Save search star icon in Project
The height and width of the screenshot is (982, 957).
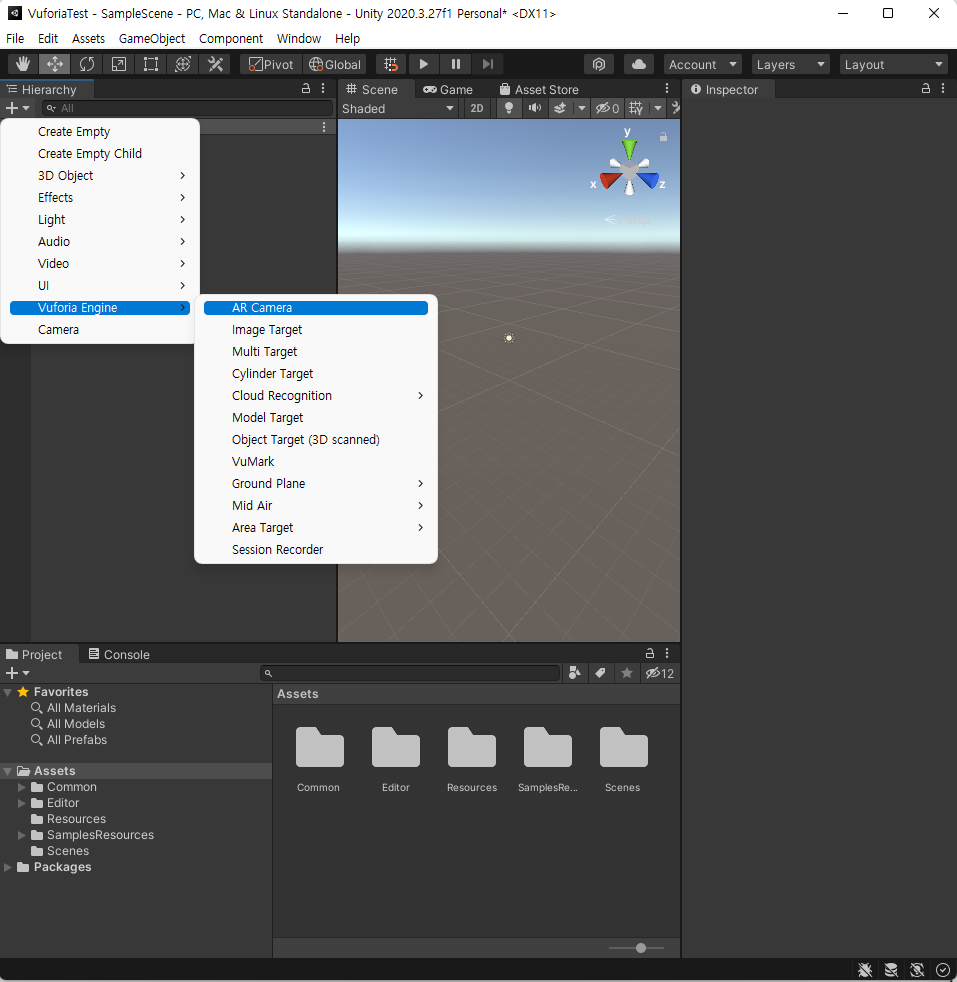[x=627, y=673]
